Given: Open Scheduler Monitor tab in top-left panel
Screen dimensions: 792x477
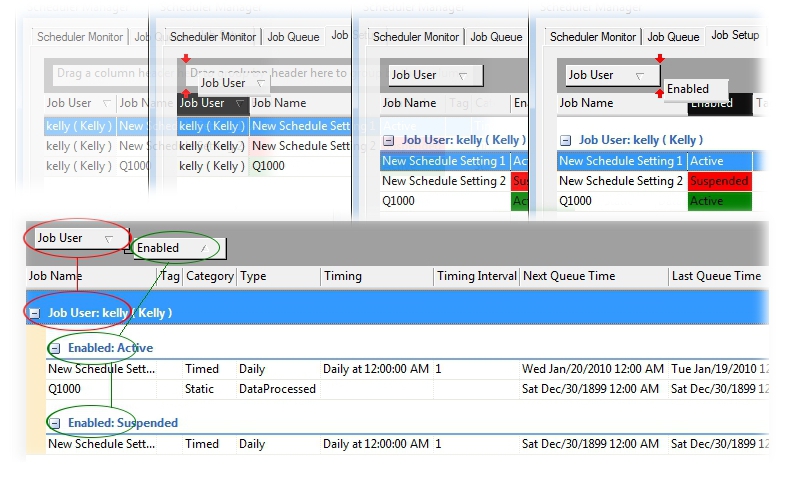Looking at the screenshot, I should [x=79, y=37].
